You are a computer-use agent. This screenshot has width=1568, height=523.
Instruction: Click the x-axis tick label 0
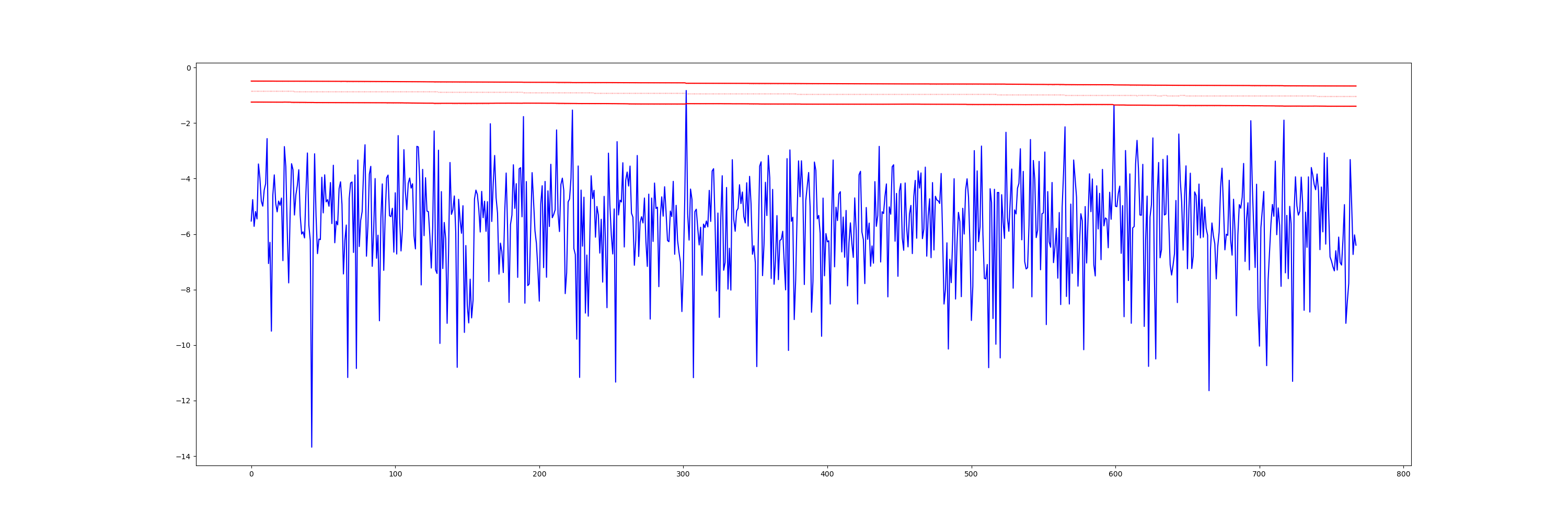(x=251, y=474)
